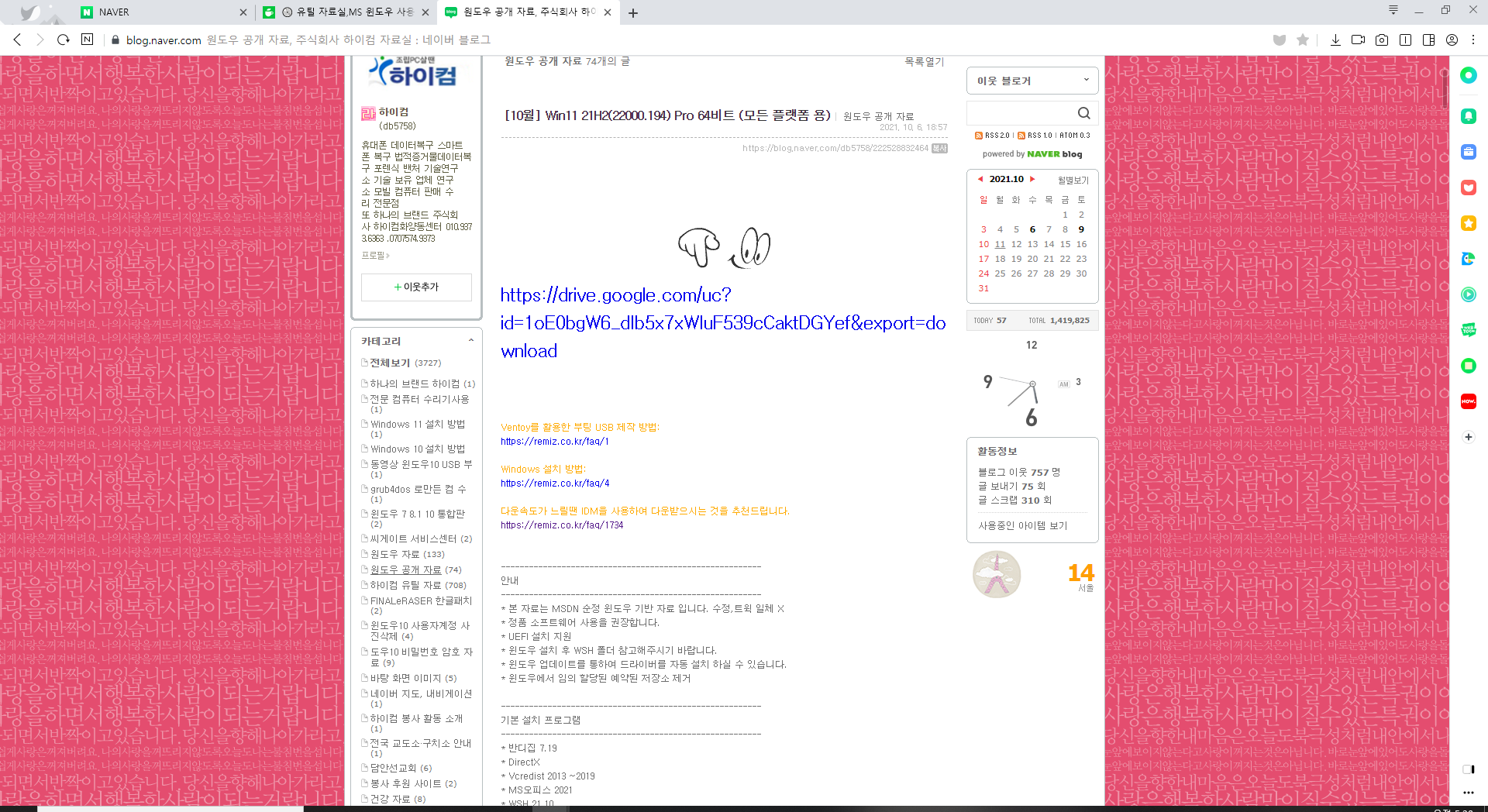Image resolution: width=1488 pixels, height=812 pixels.
Task: Click the 목록열기 list toggle
Action: coord(925,61)
